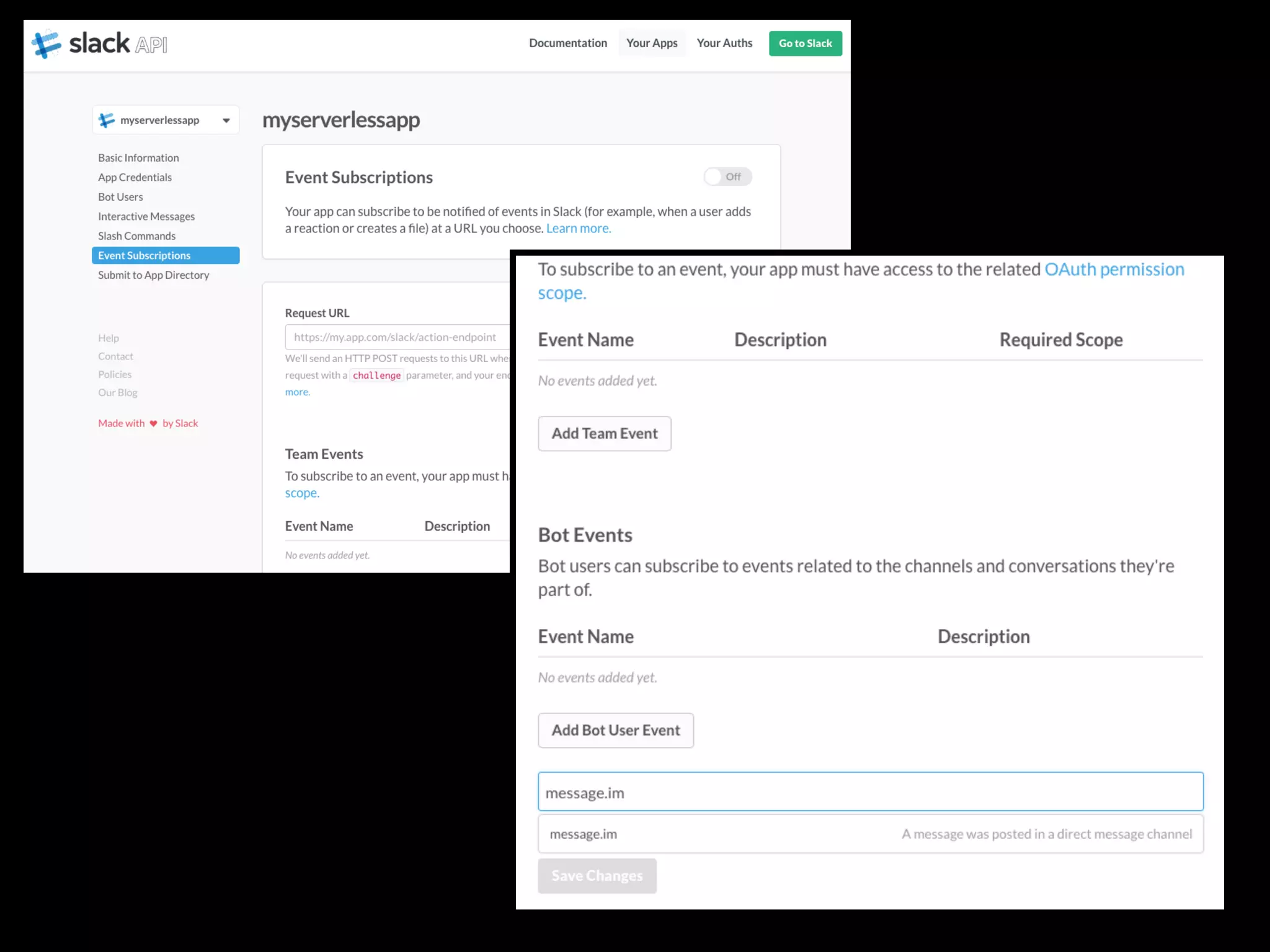Click the heart icon in Made with footer
Screen dimensions: 1270x952
154,423
